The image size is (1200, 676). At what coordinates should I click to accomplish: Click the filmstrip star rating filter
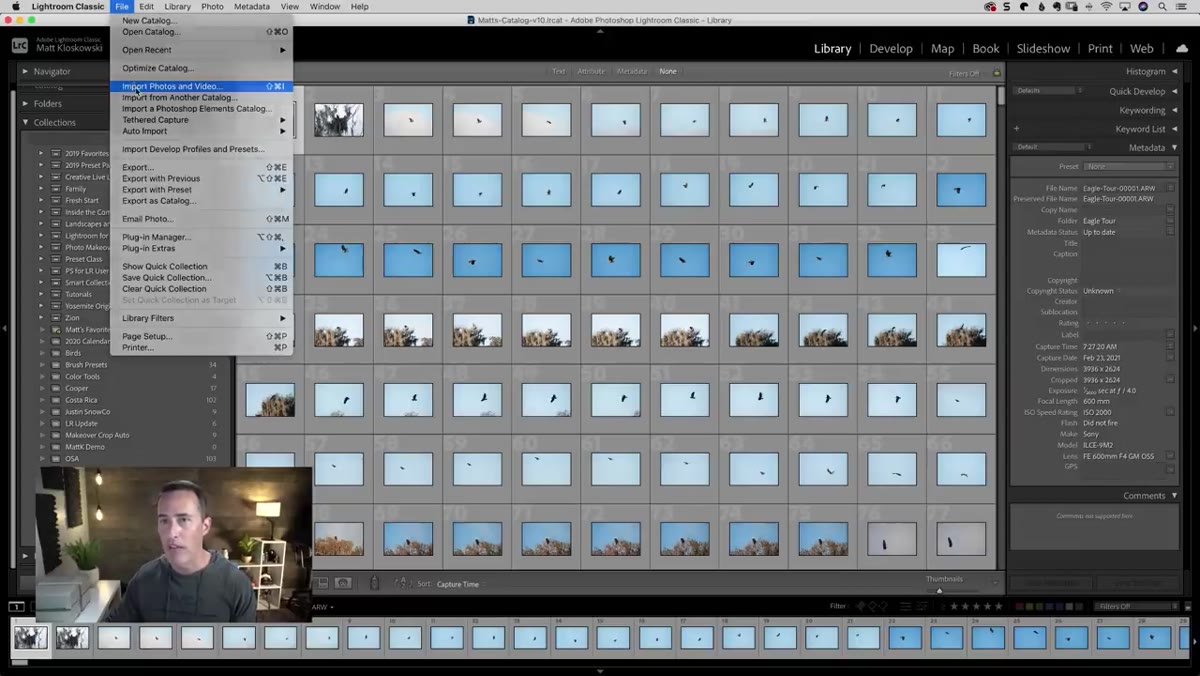pos(975,606)
